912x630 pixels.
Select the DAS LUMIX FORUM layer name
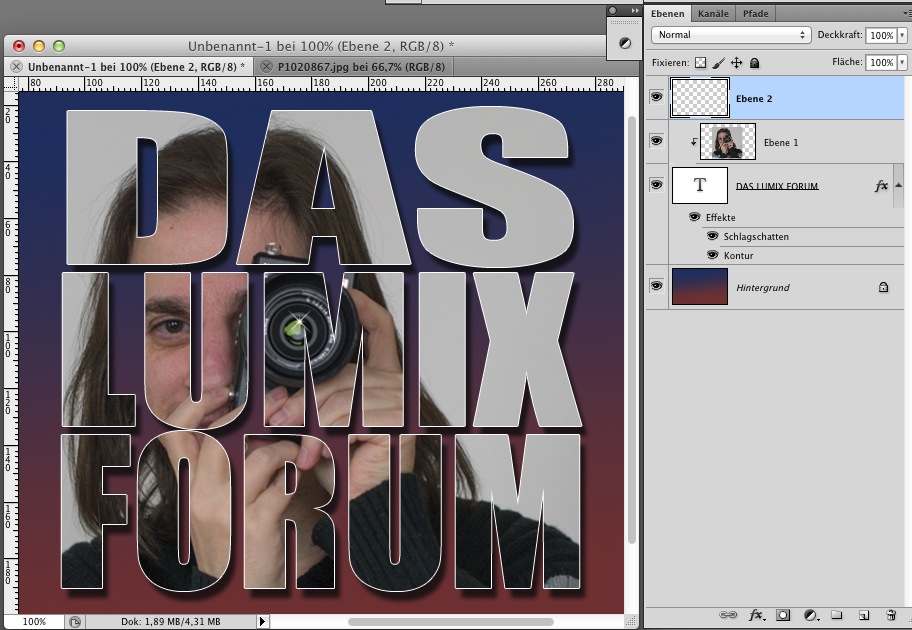777,186
